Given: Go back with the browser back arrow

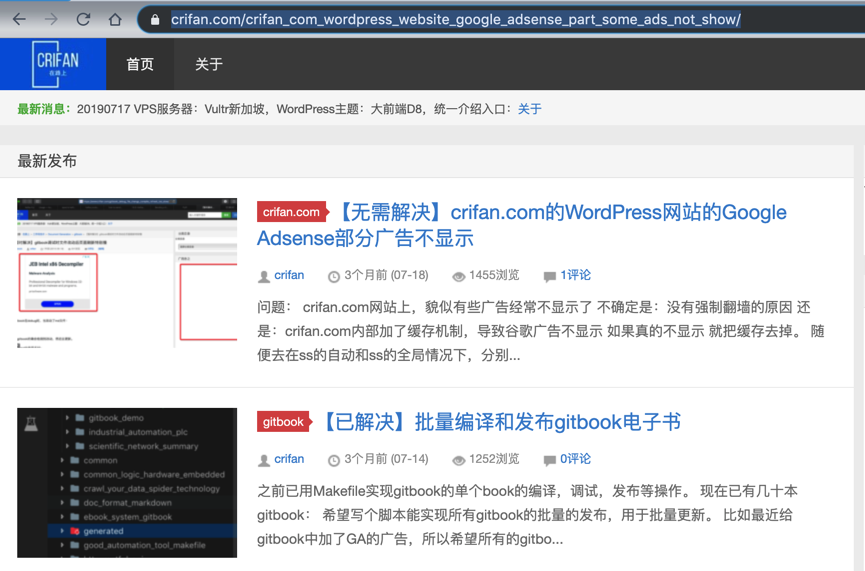Looking at the screenshot, I should point(19,20).
